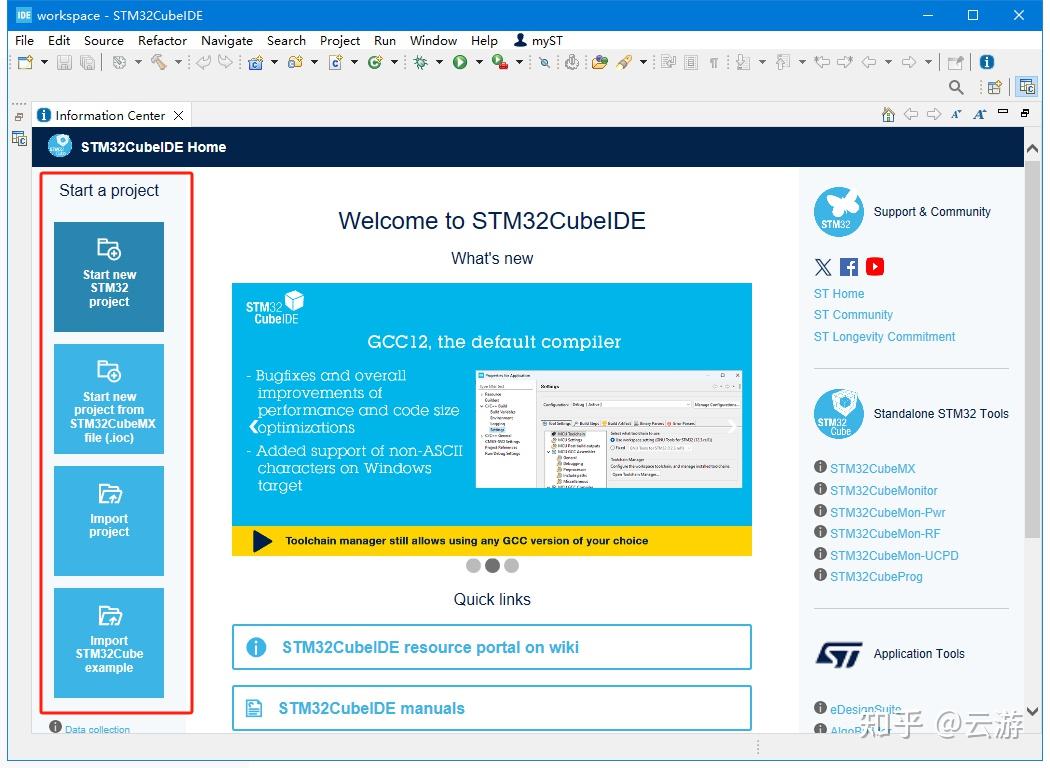Launch a debug session with the bug icon
This screenshot has height=768, width=1050.
tap(420, 62)
